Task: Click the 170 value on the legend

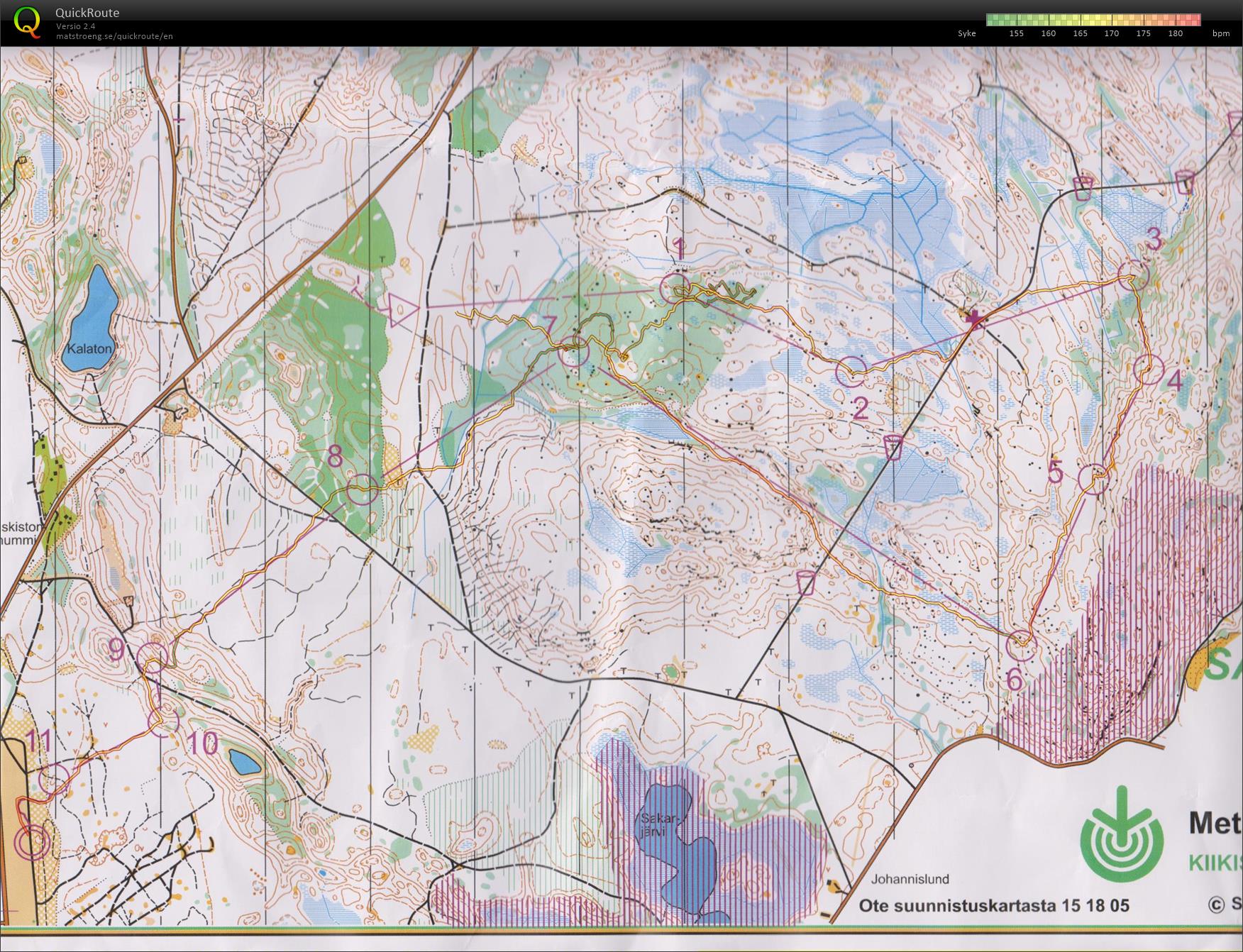Action: (x=1111, y=33)
